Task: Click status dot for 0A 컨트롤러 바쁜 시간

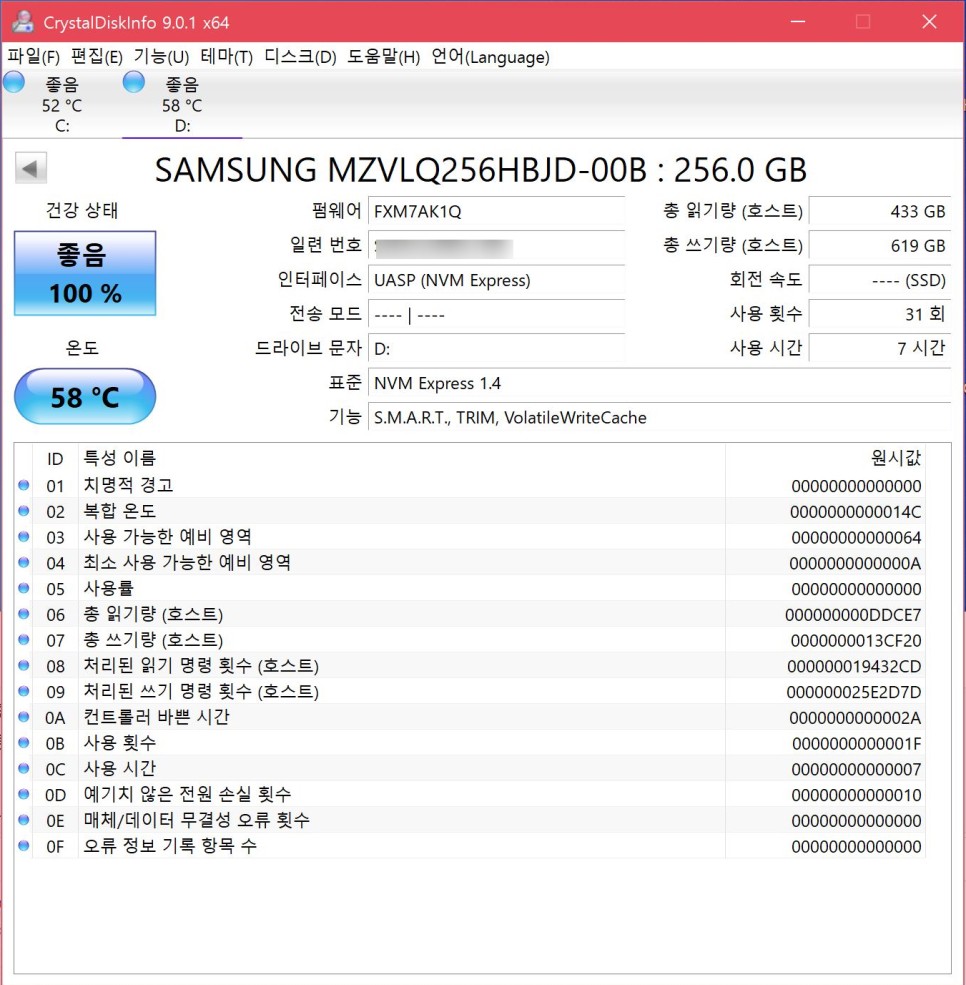Action: (24, 717)
